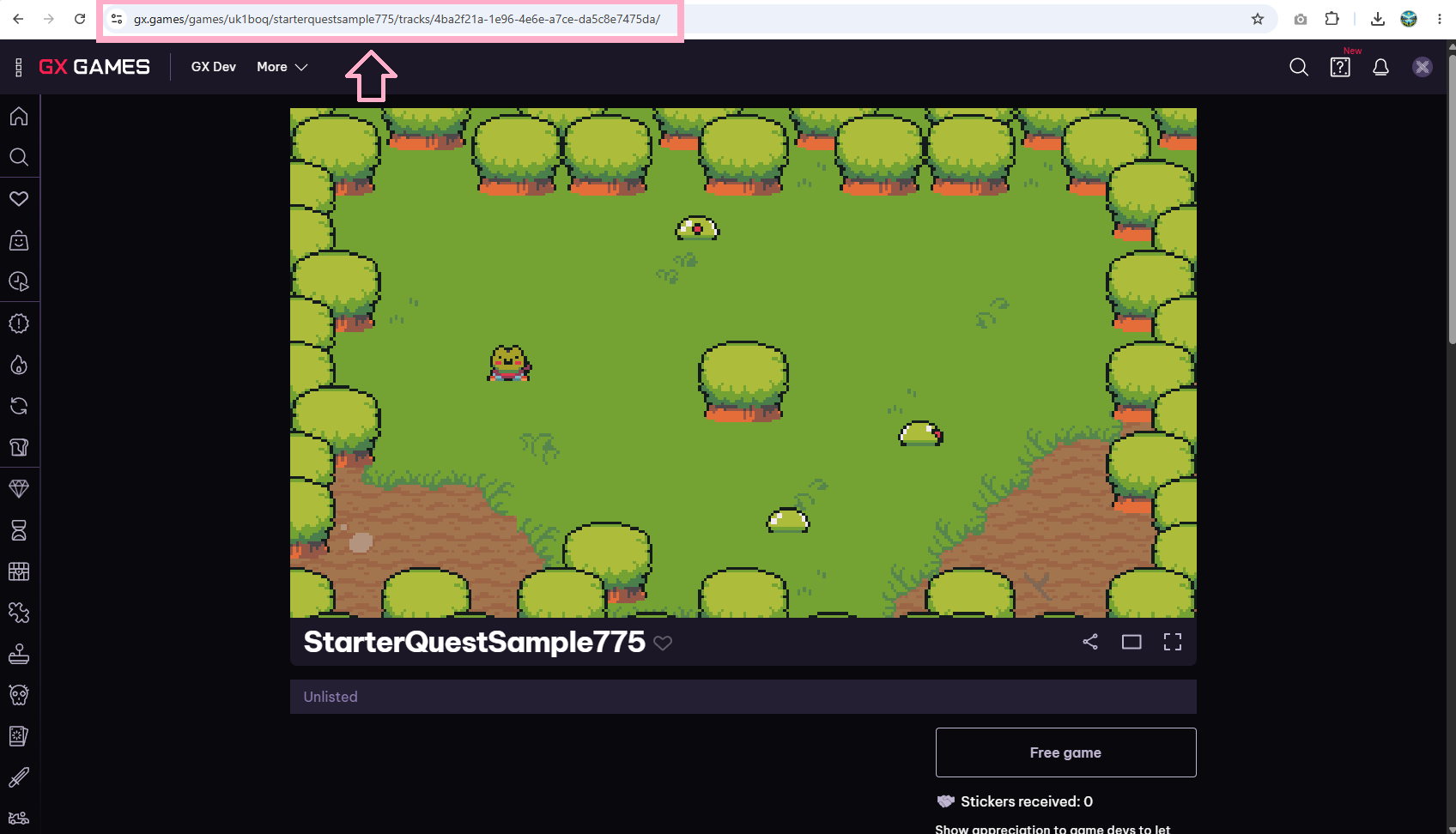
Task: Click the browser address bar URL
Action: coord(397,19)
